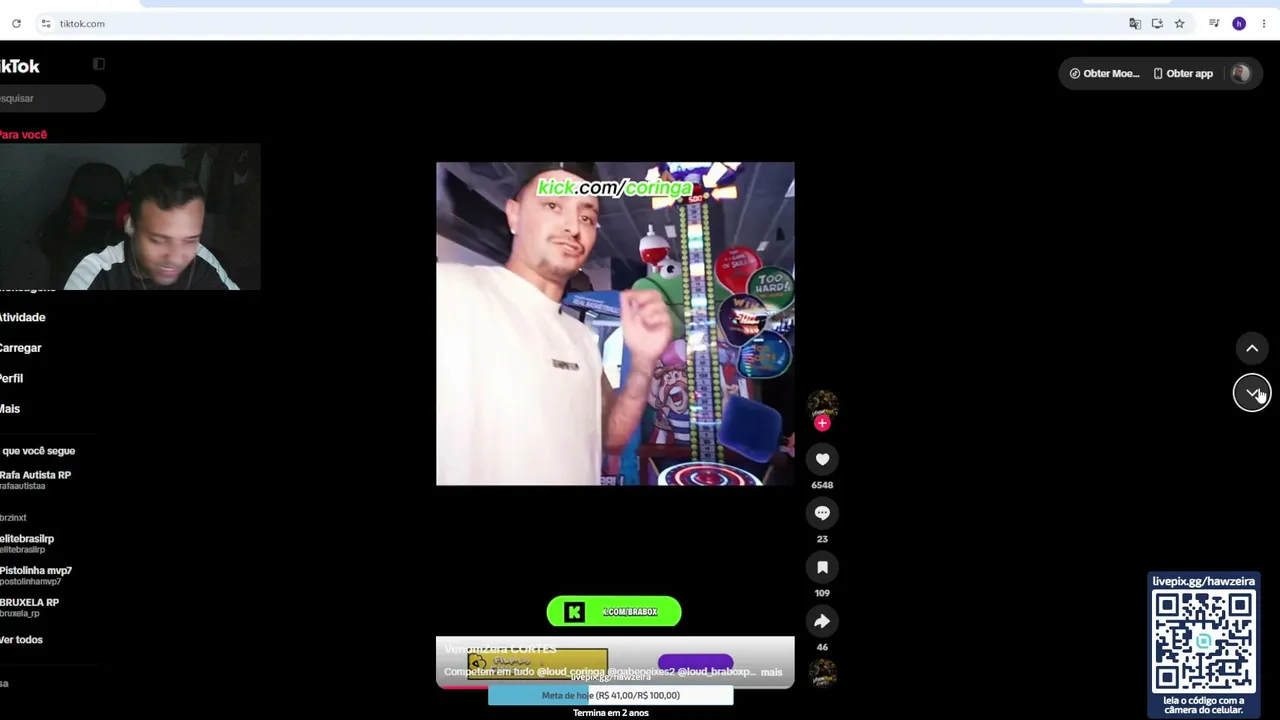Image resolution: width=1280 pixels, height=720 pixels.
Task: Open followed account Pistolinha mvp7
Action: (36, 575)
